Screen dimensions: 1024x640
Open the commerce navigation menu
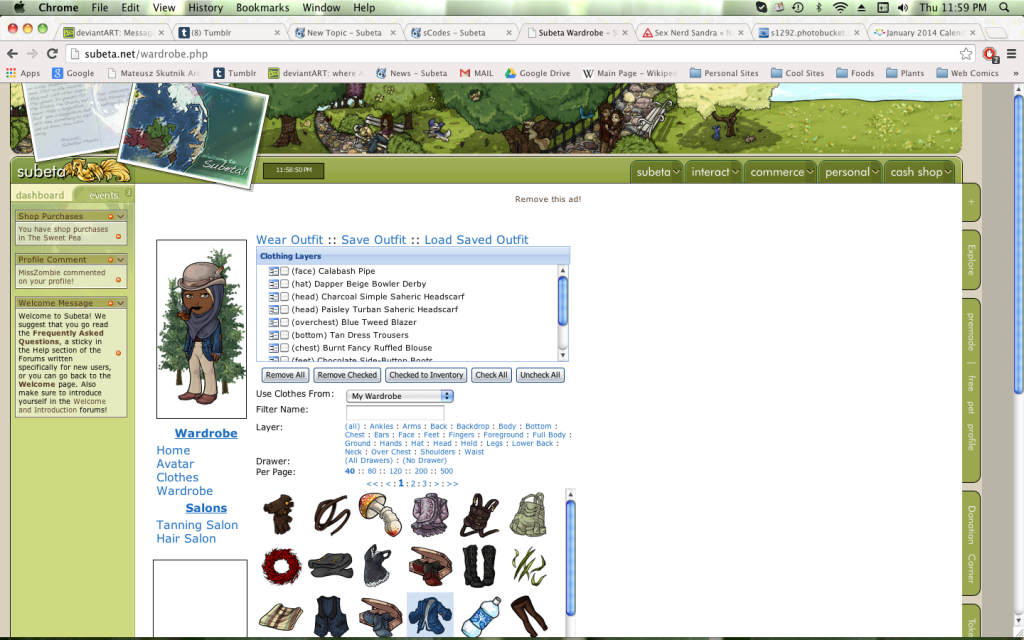[783, 172]
